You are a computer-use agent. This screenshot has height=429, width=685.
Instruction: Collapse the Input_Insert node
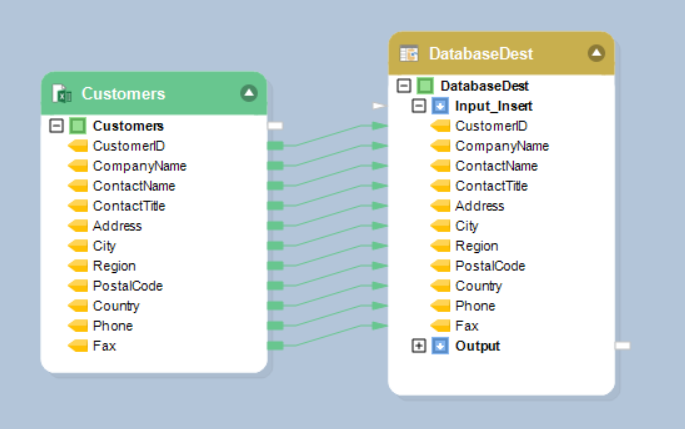[x=419, y=106]
